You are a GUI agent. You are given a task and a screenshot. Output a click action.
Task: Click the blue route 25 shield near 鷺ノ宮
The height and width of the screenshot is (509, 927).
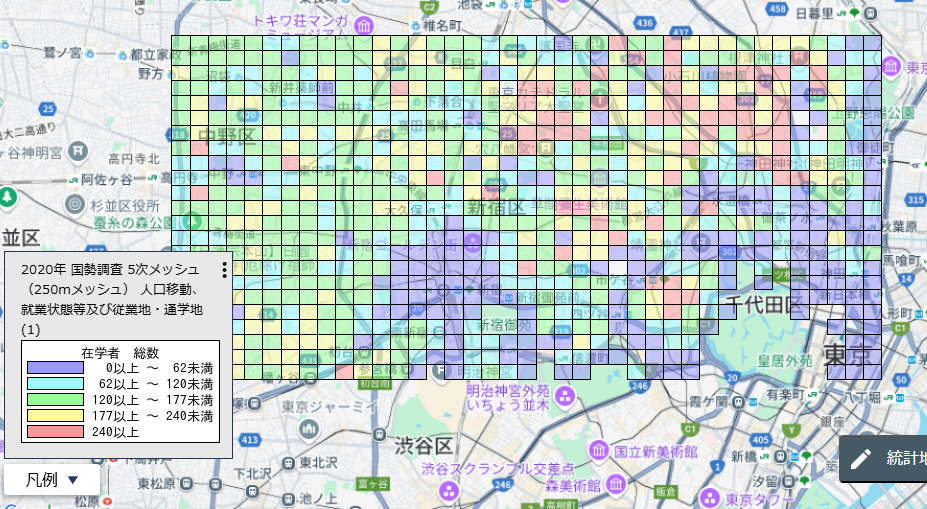[48, 109]
